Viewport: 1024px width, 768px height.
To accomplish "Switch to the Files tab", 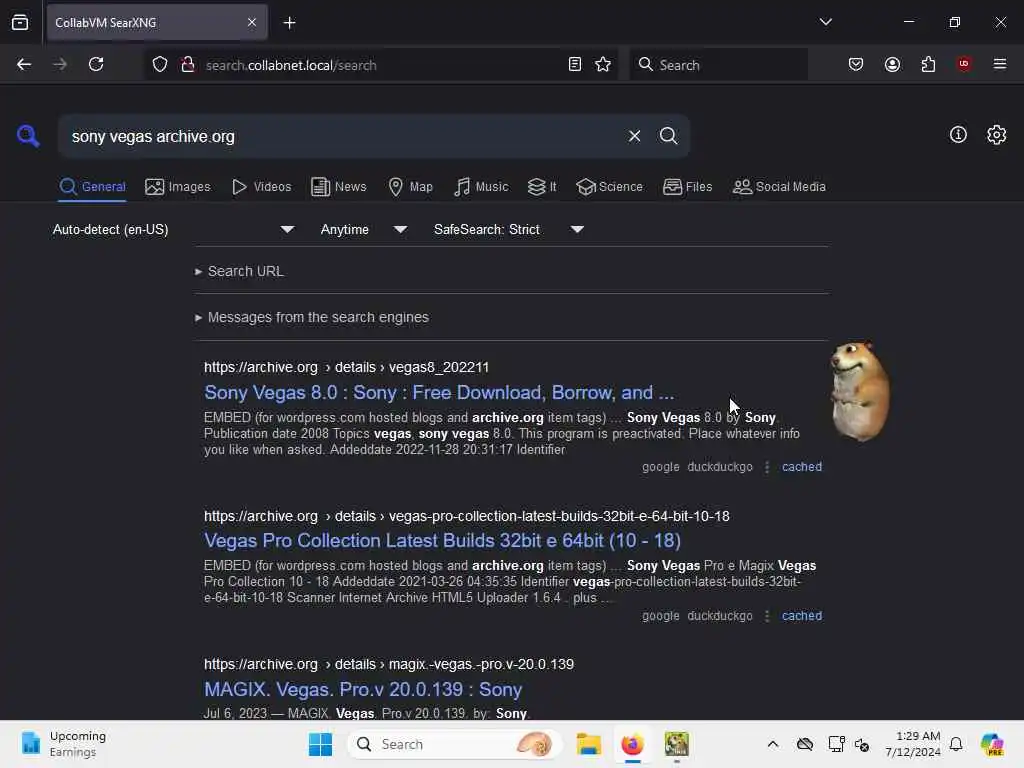I will pos(687,187).
